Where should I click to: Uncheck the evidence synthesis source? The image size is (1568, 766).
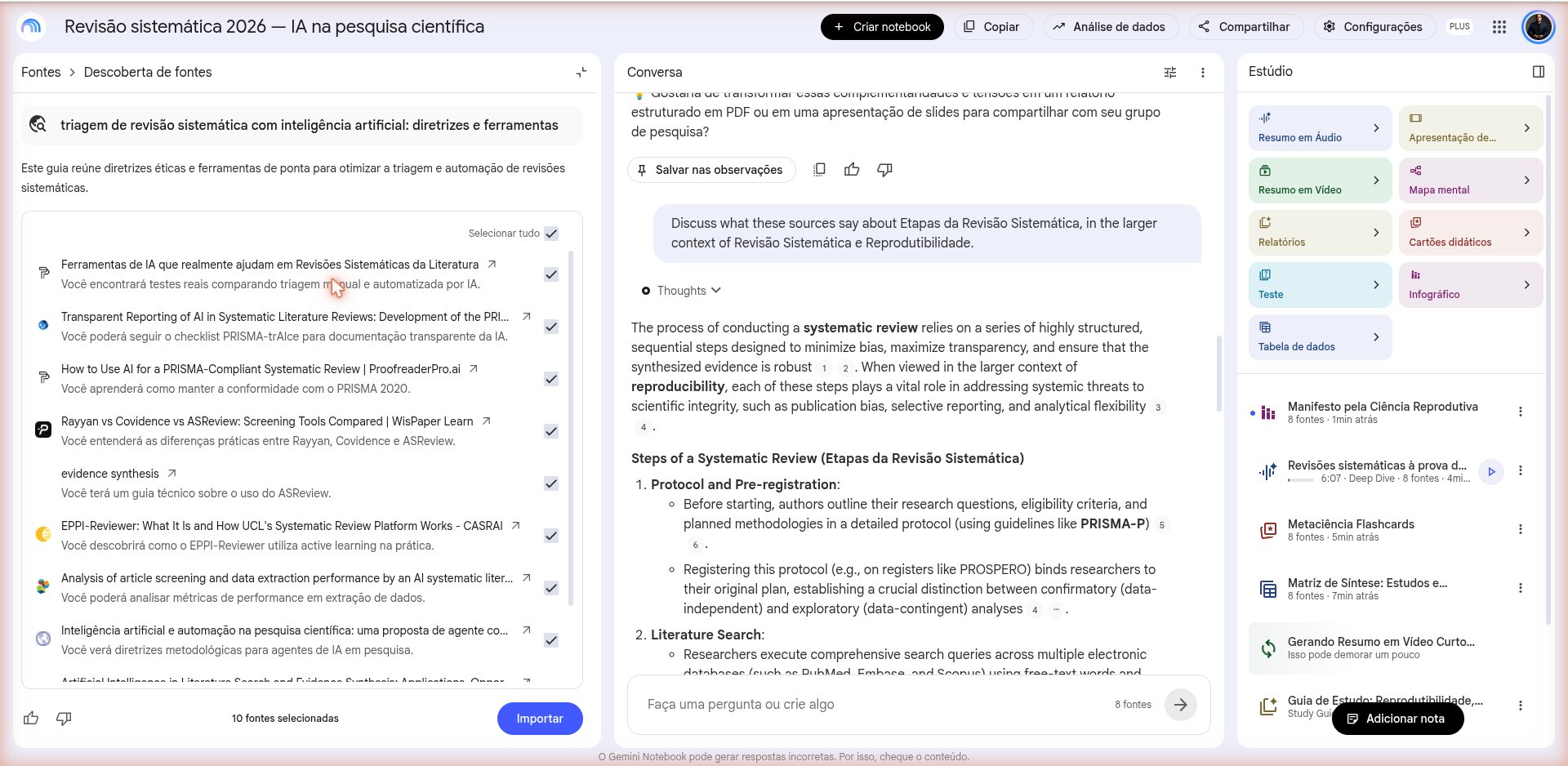click(551, 483)
